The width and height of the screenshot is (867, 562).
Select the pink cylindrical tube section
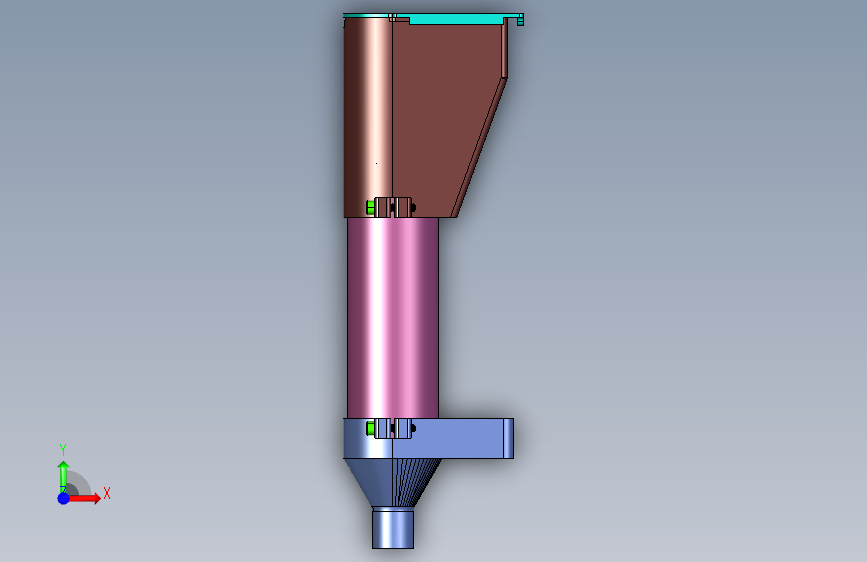click(393, 318)
